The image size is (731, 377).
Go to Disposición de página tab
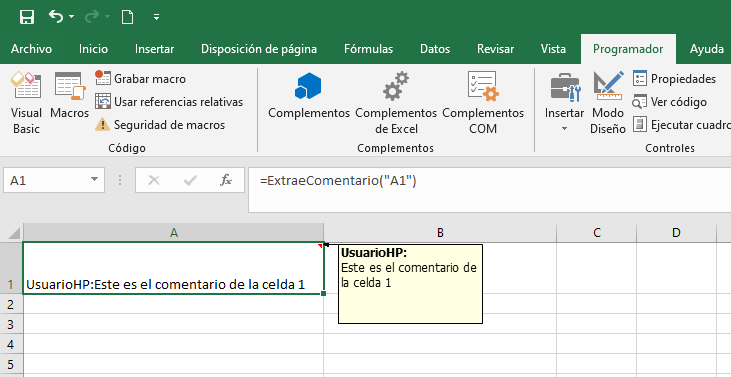click(259, 49)
